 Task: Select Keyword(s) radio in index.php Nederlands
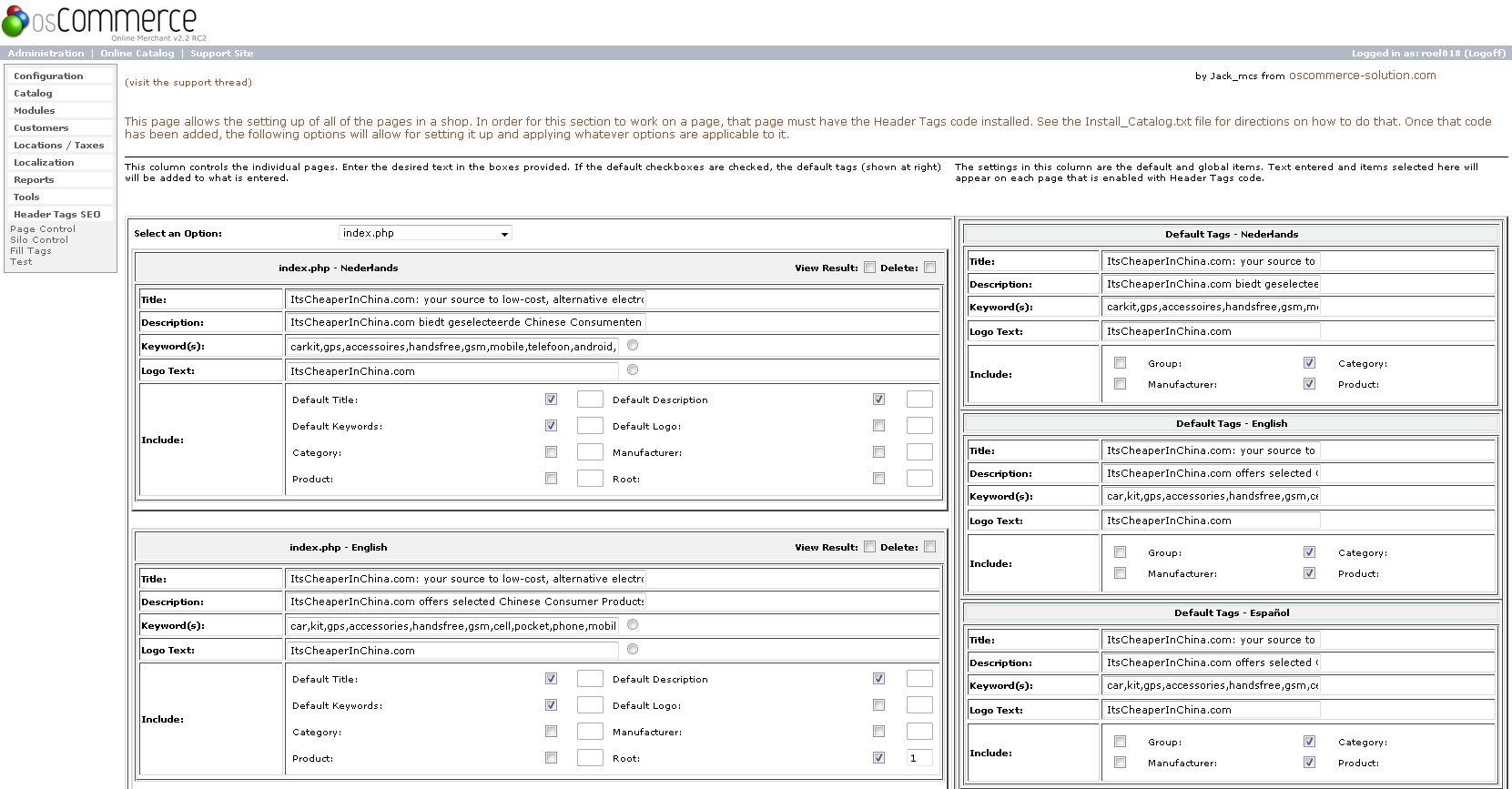pos(633,345)
